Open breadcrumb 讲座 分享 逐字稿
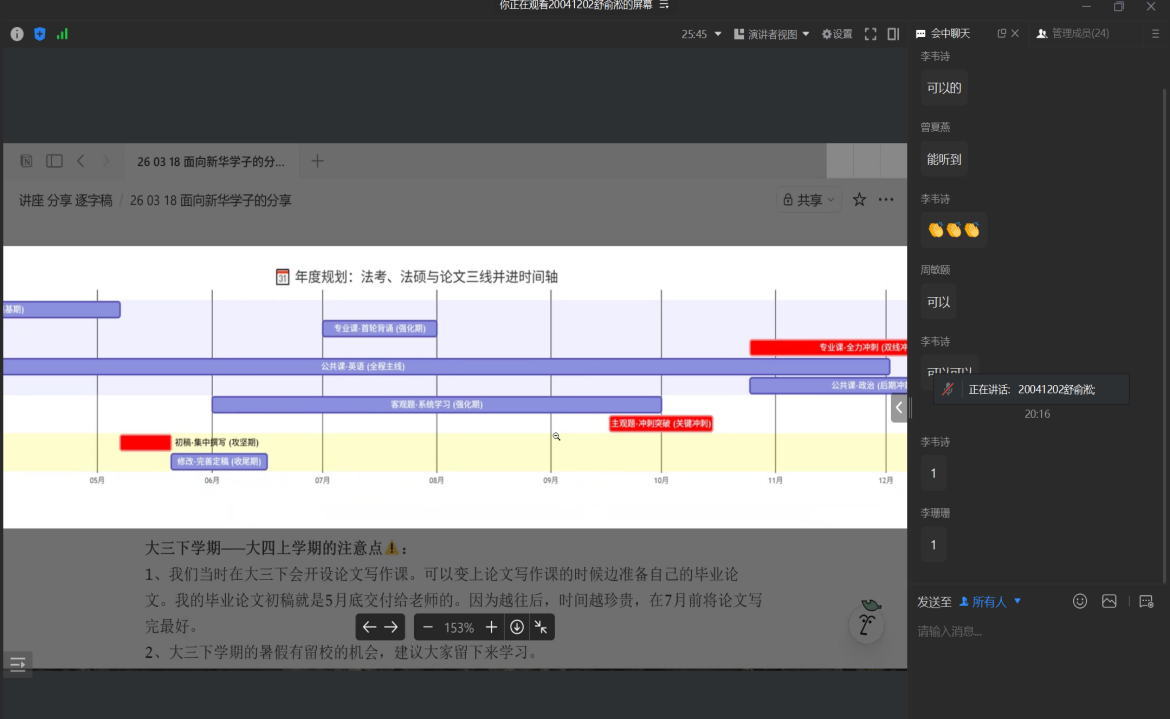 (x=66, y=201)
